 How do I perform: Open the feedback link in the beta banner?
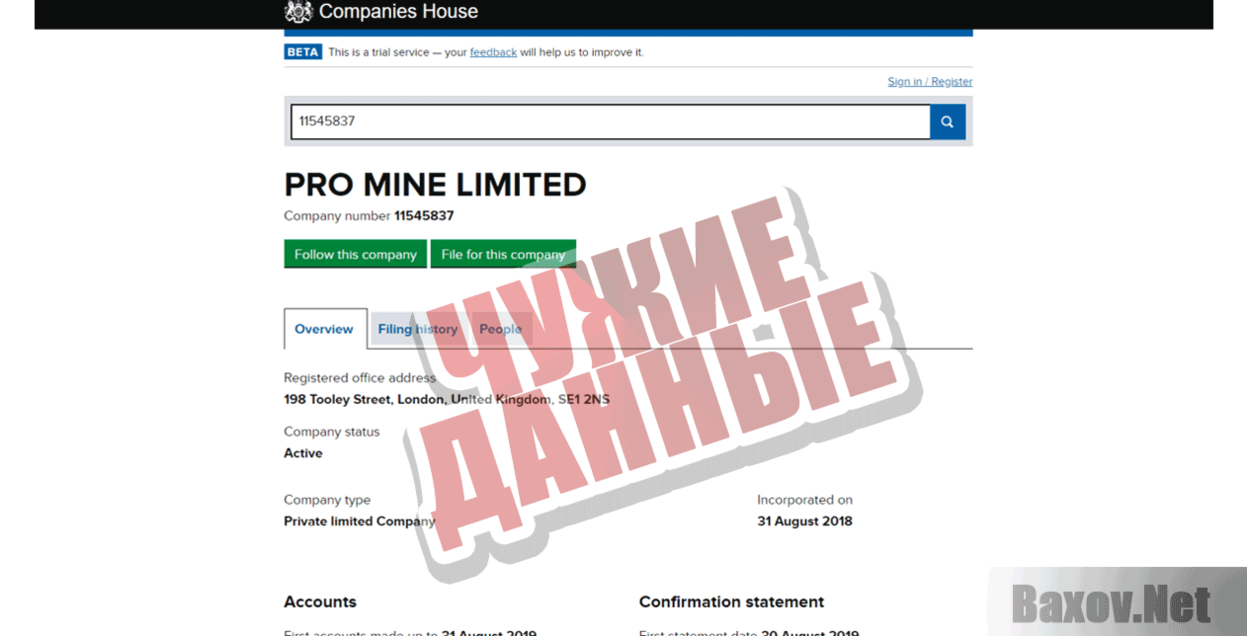[x=493, y=52]
